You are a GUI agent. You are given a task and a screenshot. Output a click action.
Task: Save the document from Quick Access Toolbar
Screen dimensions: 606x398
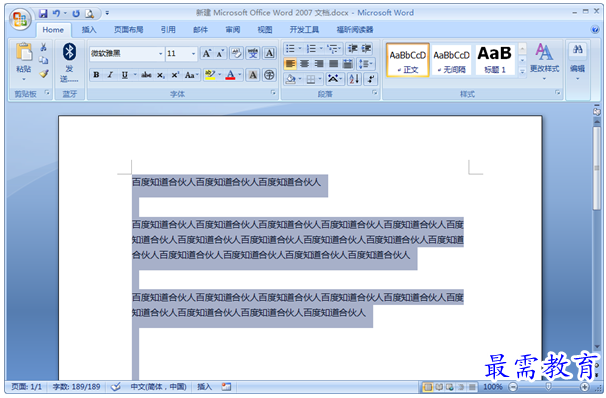(x=43, y=14)
